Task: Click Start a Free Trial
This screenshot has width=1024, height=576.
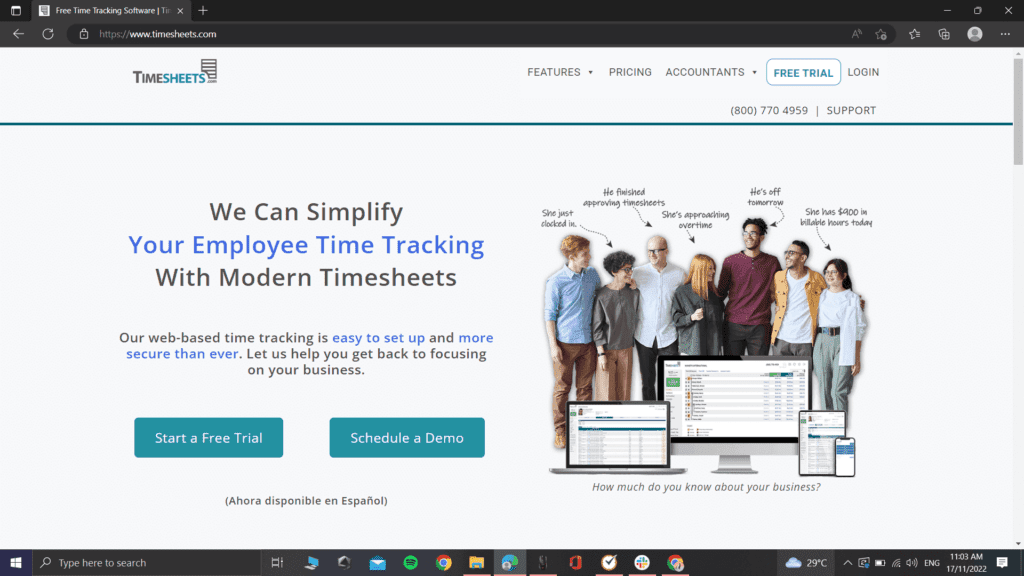Action: pyautogui.click(x=208, y=437)
